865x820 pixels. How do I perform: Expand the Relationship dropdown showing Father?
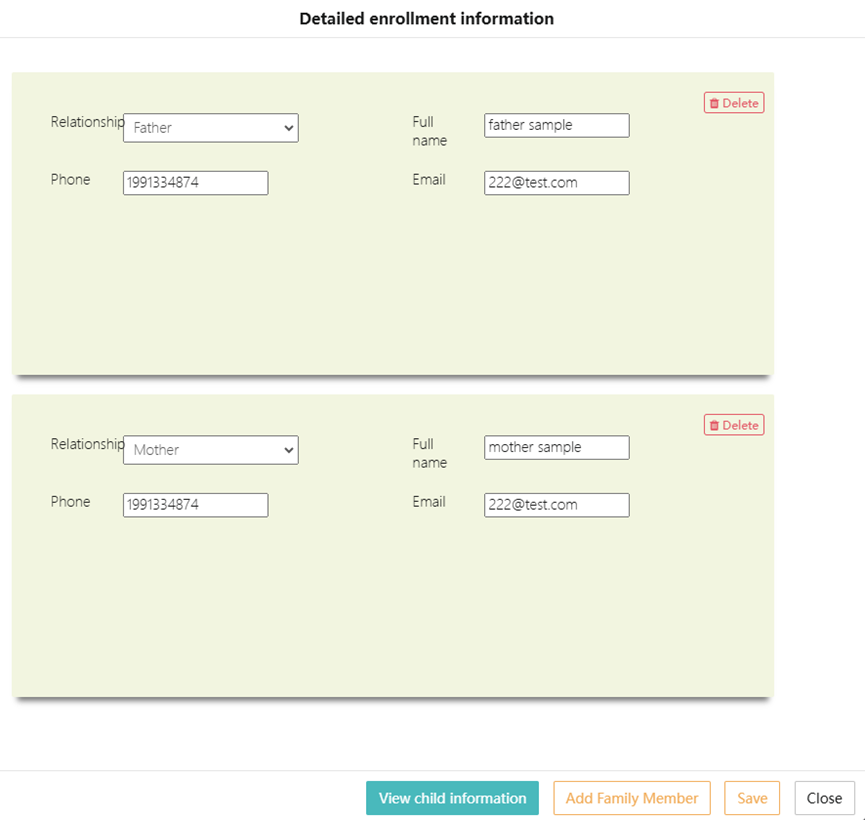point(210,128)
